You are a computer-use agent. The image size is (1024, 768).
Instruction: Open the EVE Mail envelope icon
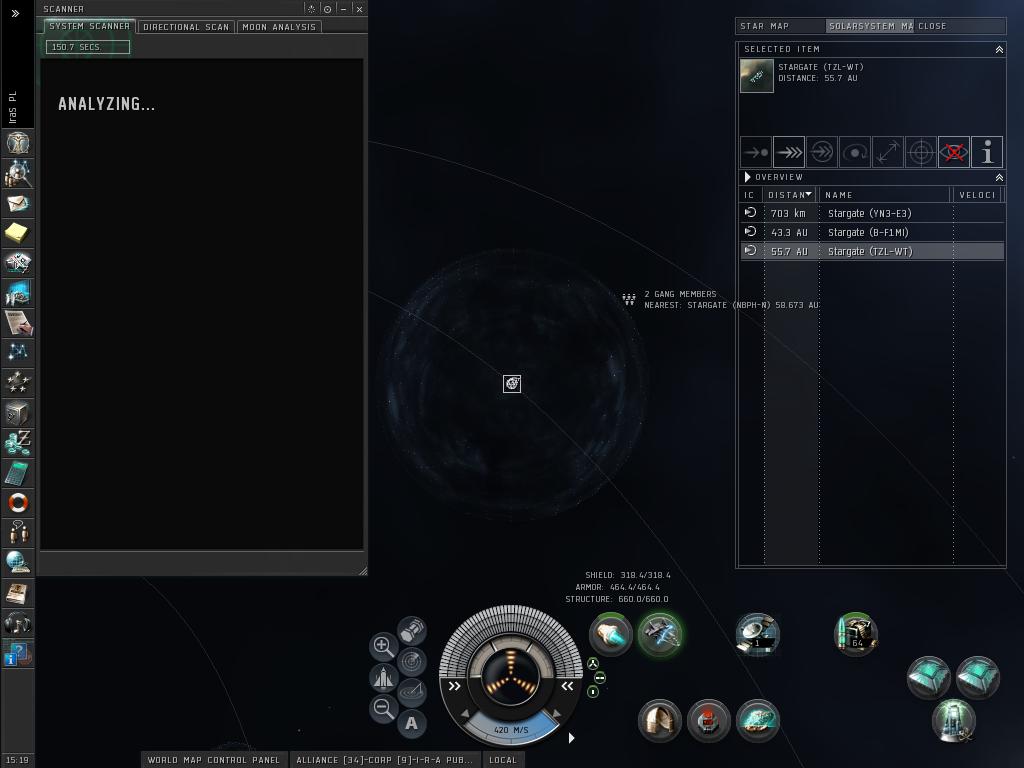[18, 204]
